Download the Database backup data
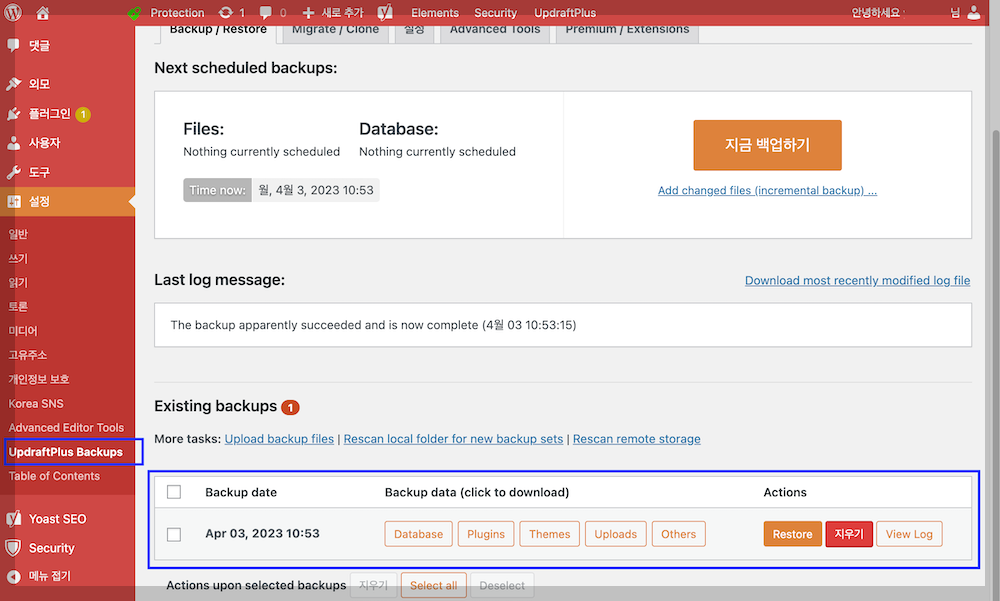This screenshot has width=1000, height=601. tap(418, 534)
